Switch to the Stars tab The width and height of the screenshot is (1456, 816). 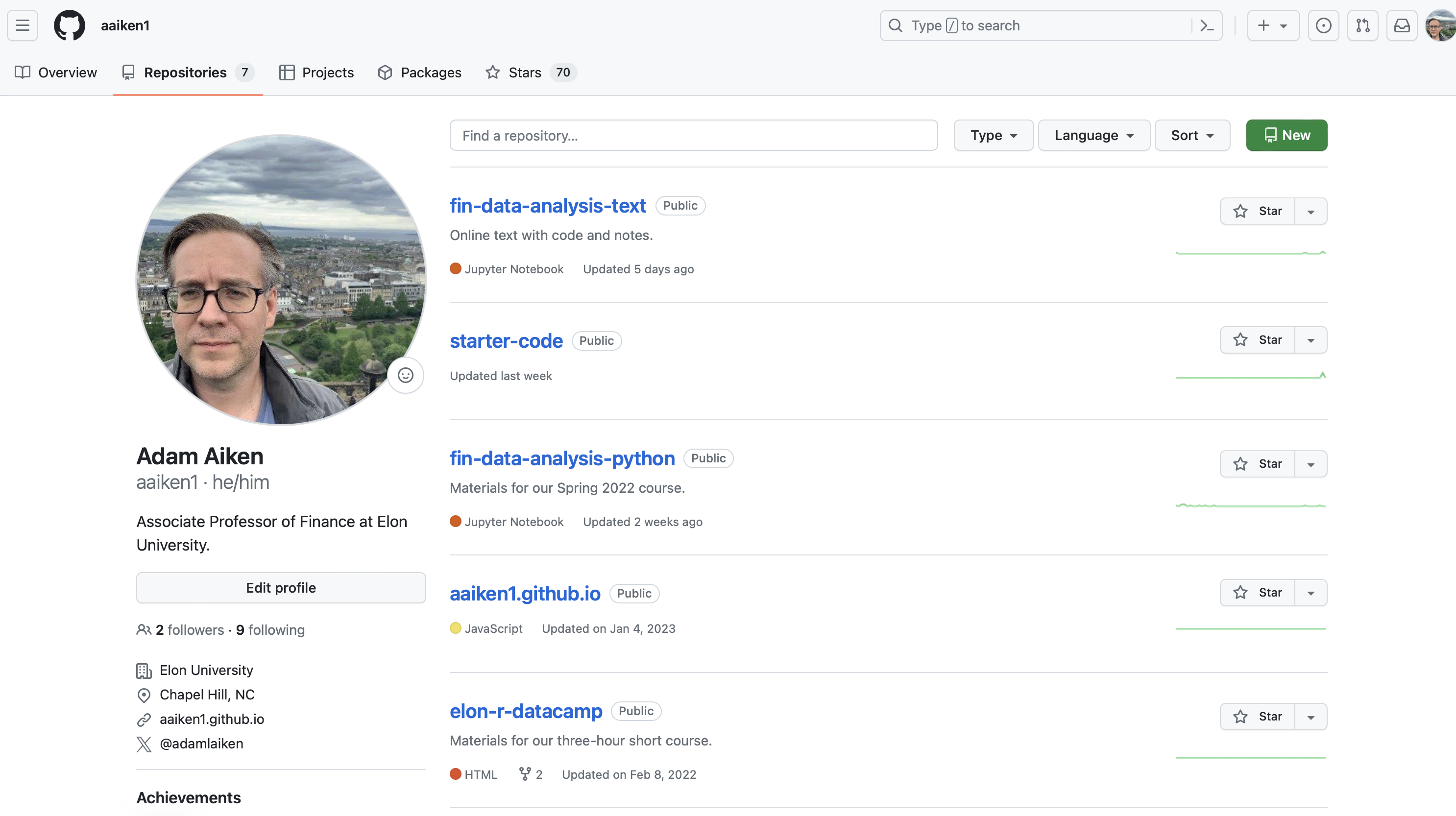pyautogui.click(x=531, y=72)
